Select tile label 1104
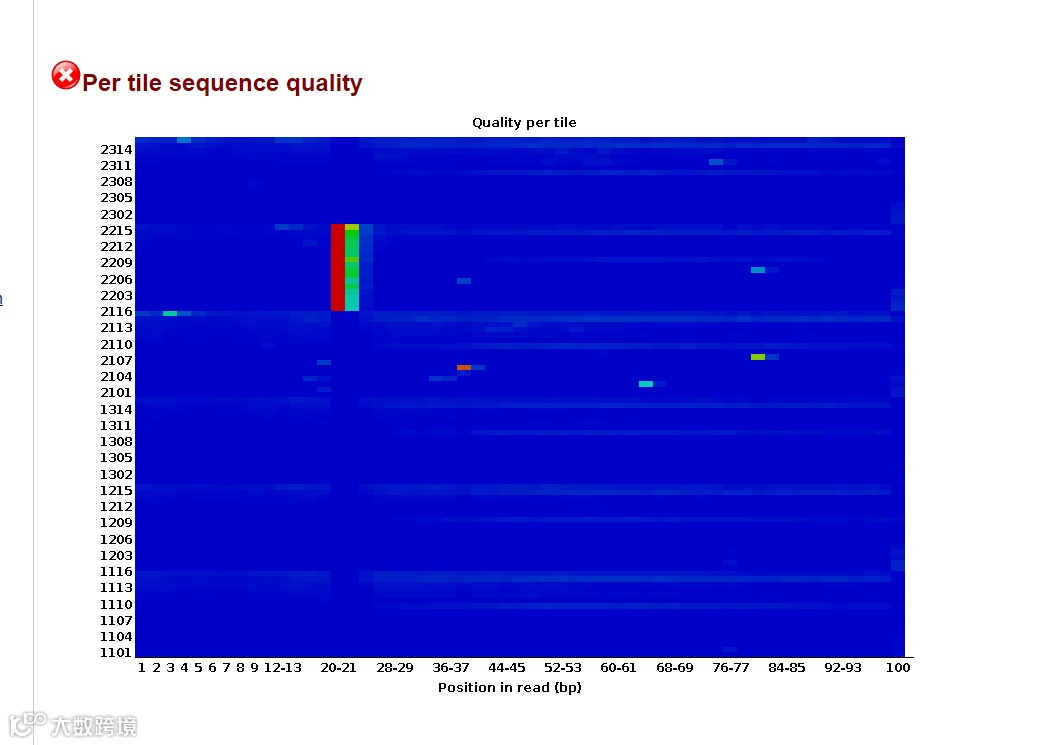1057x745 pixels. (116, 637)
